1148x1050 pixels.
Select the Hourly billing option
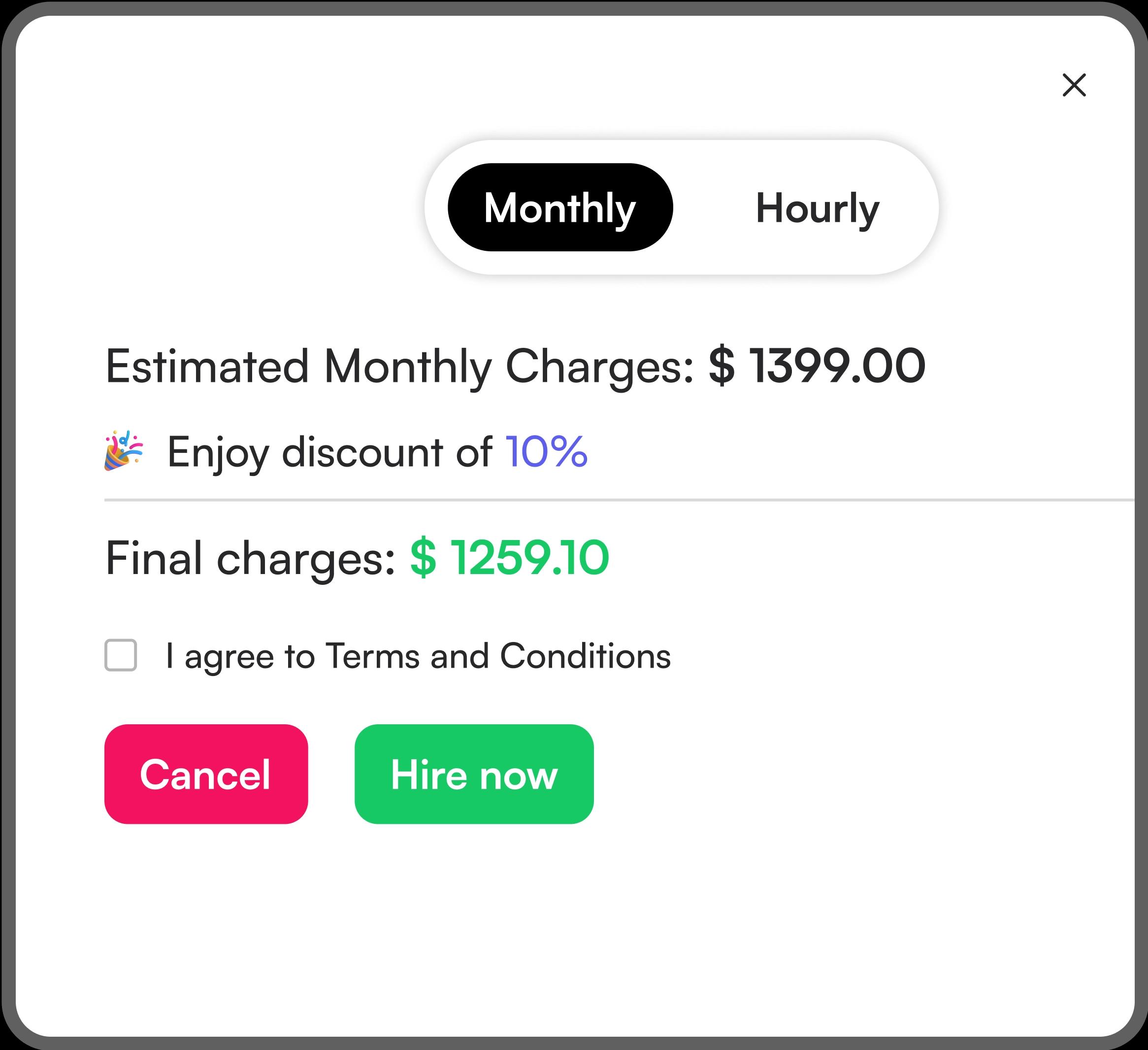pos(817,207)
